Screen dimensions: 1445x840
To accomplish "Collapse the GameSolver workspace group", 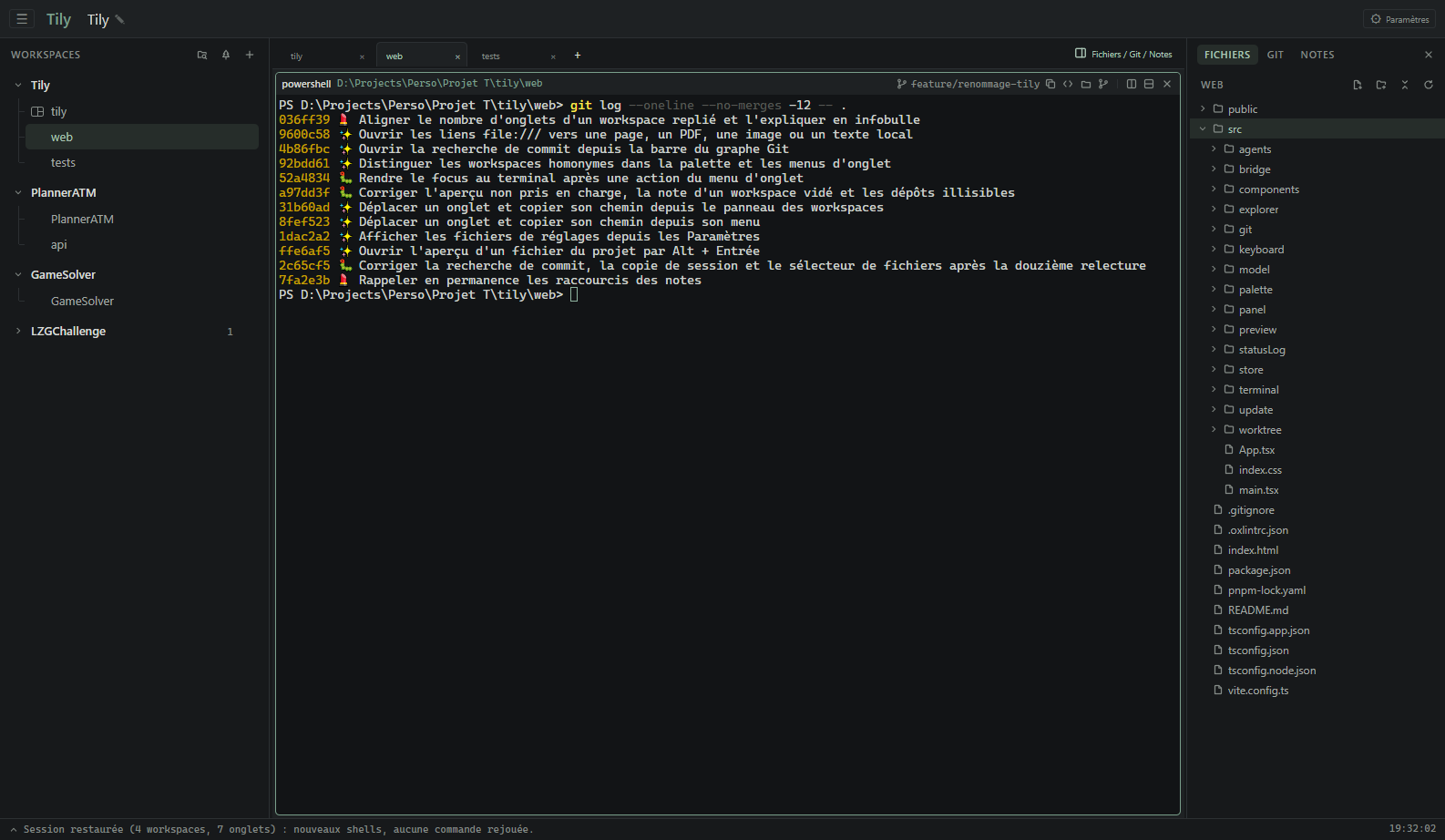I will 18,274.
